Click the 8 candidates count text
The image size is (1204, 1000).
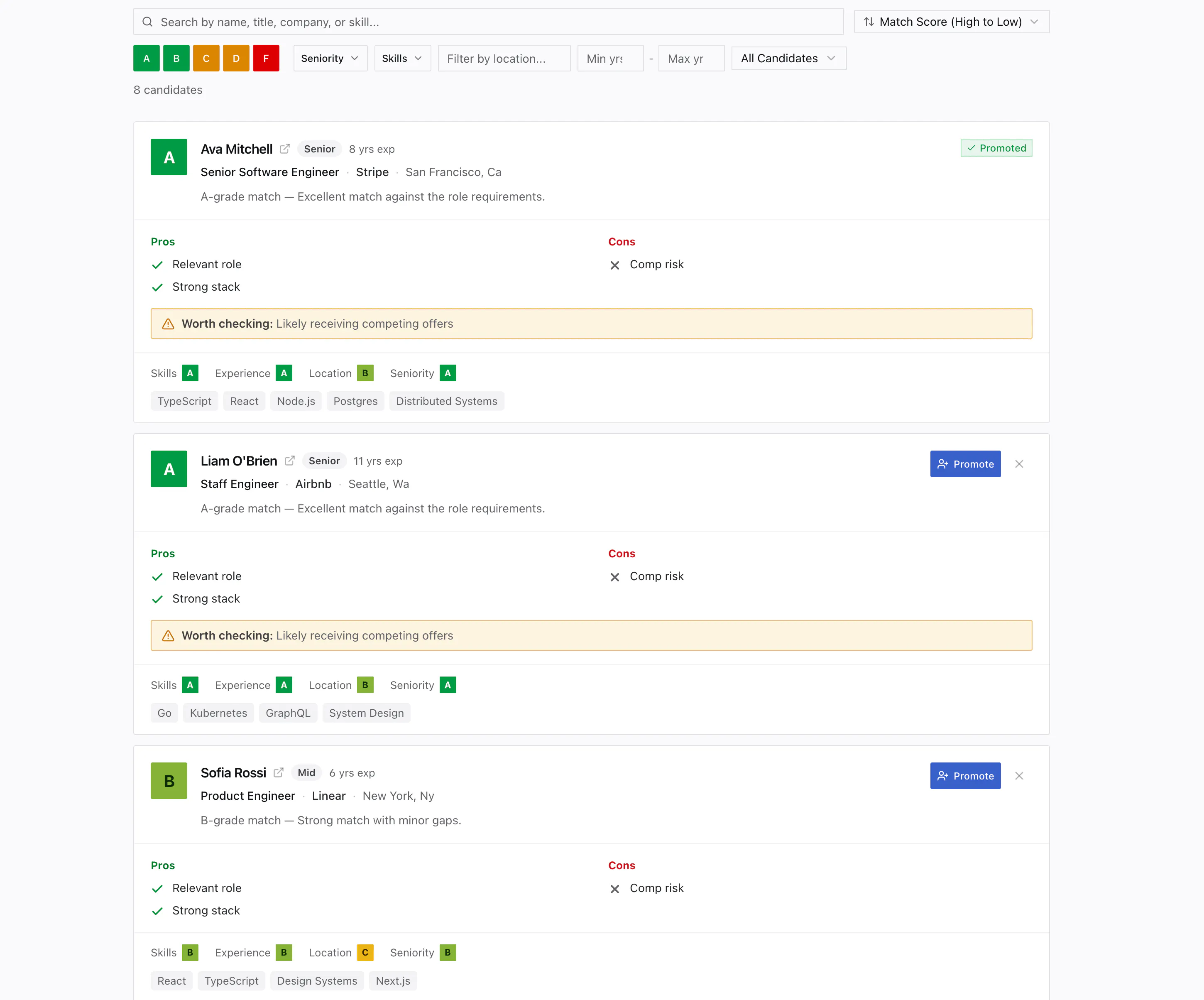(x=168, y=90)
